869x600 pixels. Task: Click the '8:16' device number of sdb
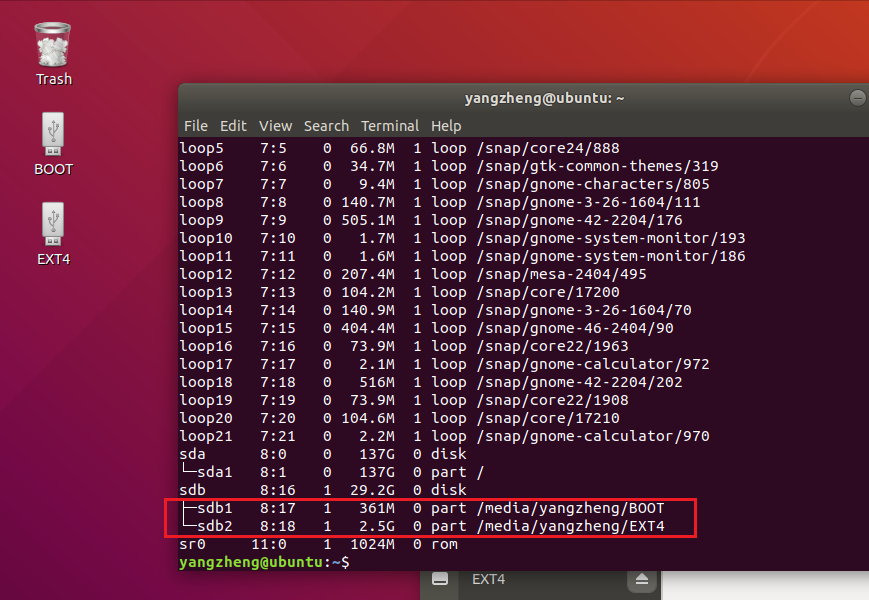[x=278, y=490]
